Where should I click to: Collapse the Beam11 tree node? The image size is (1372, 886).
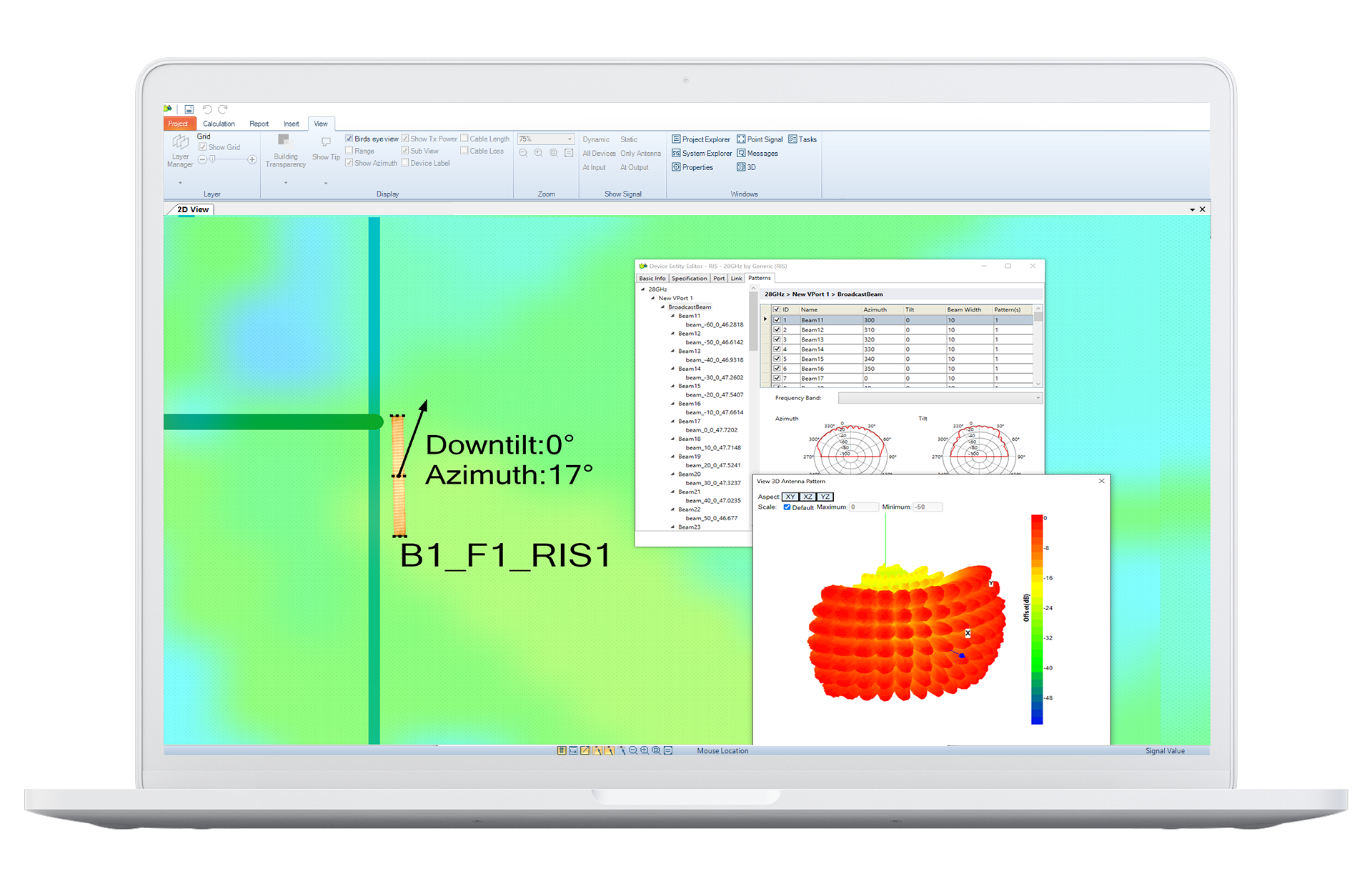pyautogui.click(x=672, y=316)
